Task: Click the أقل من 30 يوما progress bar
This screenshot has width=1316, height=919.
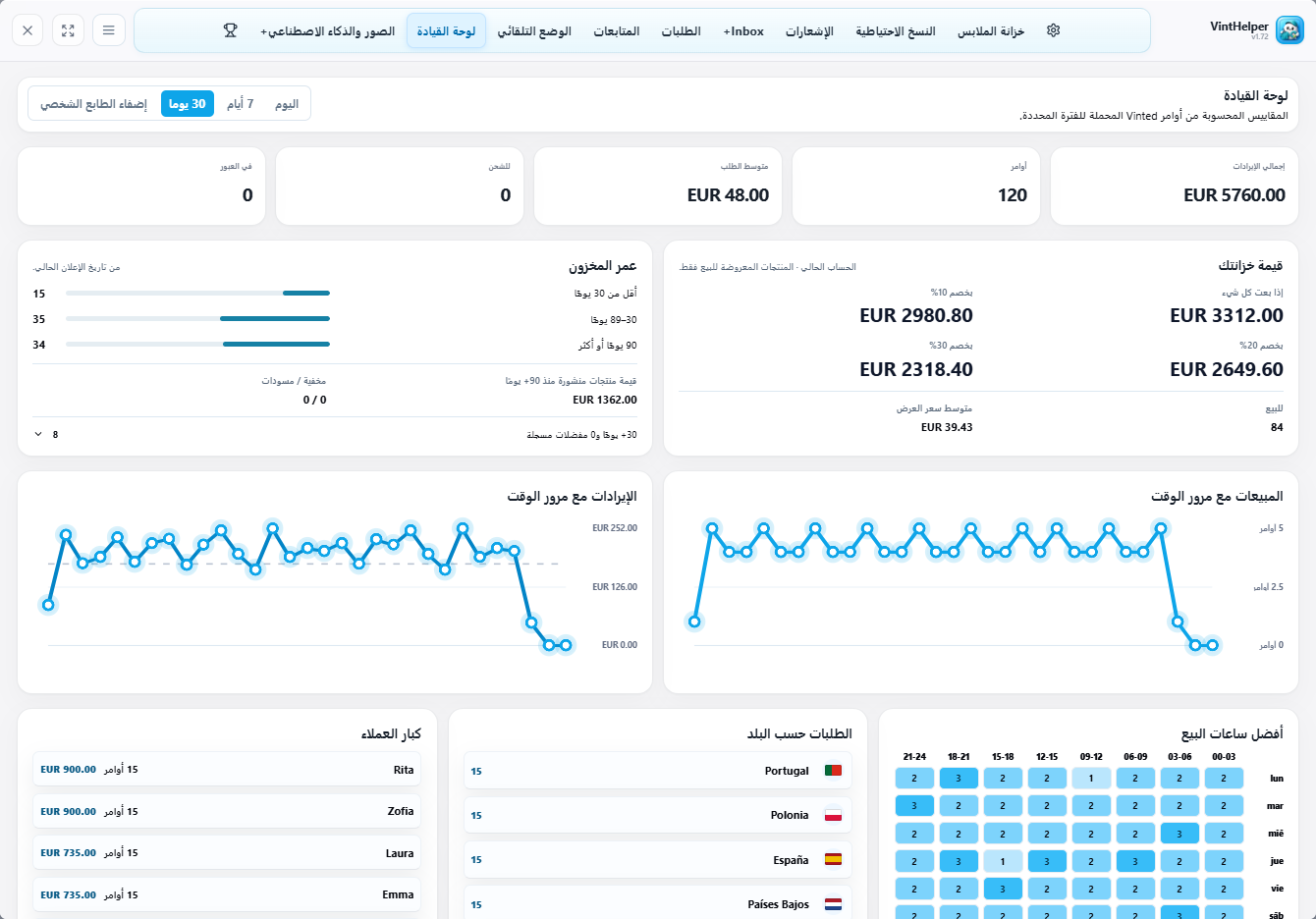Action: tap(197, 293)
